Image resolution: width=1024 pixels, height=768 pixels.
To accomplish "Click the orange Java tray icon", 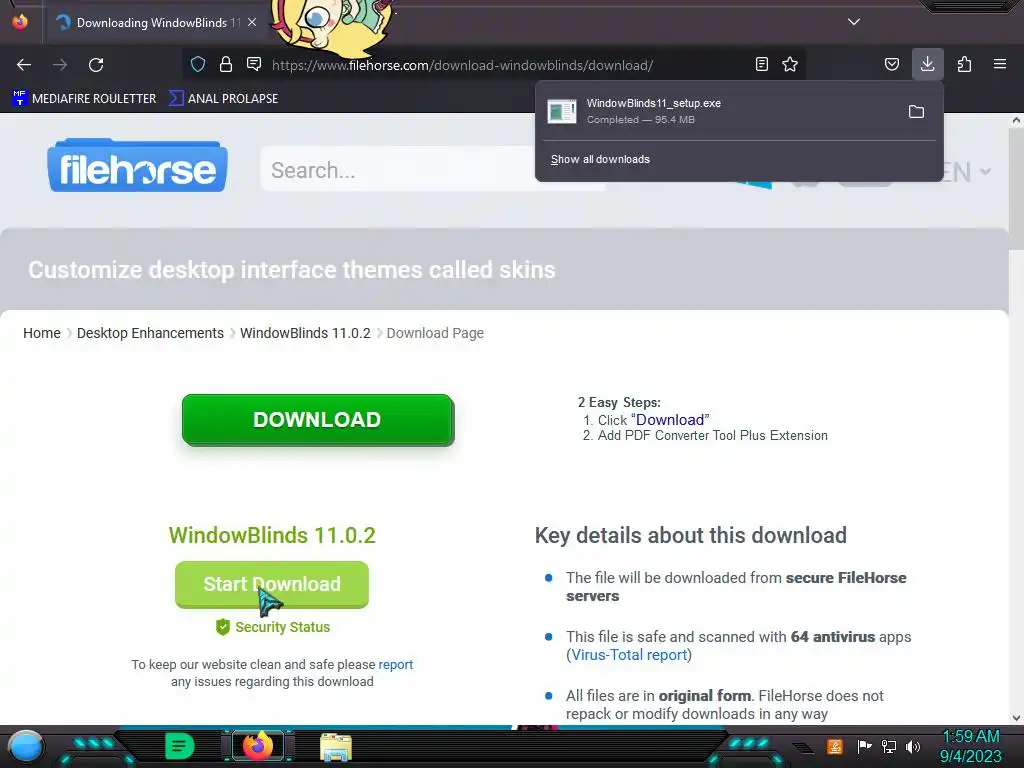I will (x=835, y=746).
